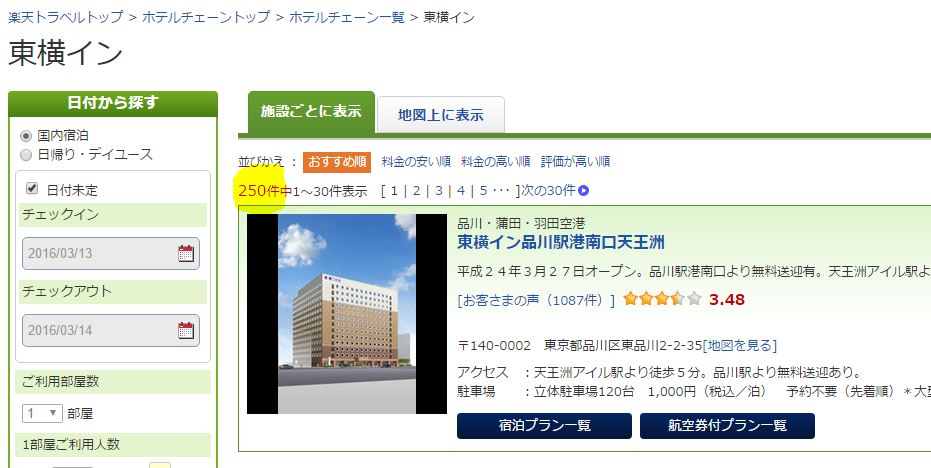
Task: Open the 楽天トラベルトップ breadcrumb link
Action: click(65, 17)
